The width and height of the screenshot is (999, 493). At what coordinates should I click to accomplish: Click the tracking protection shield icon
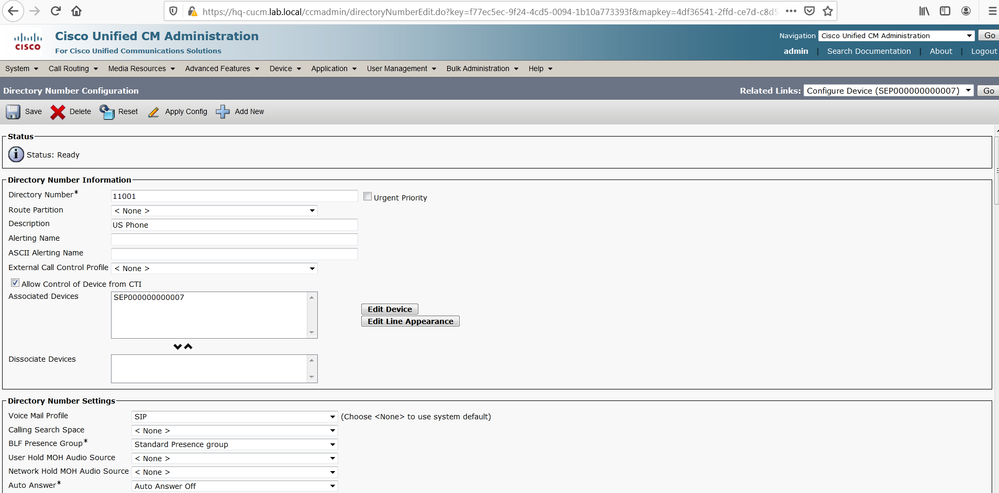tap(175, 11)
